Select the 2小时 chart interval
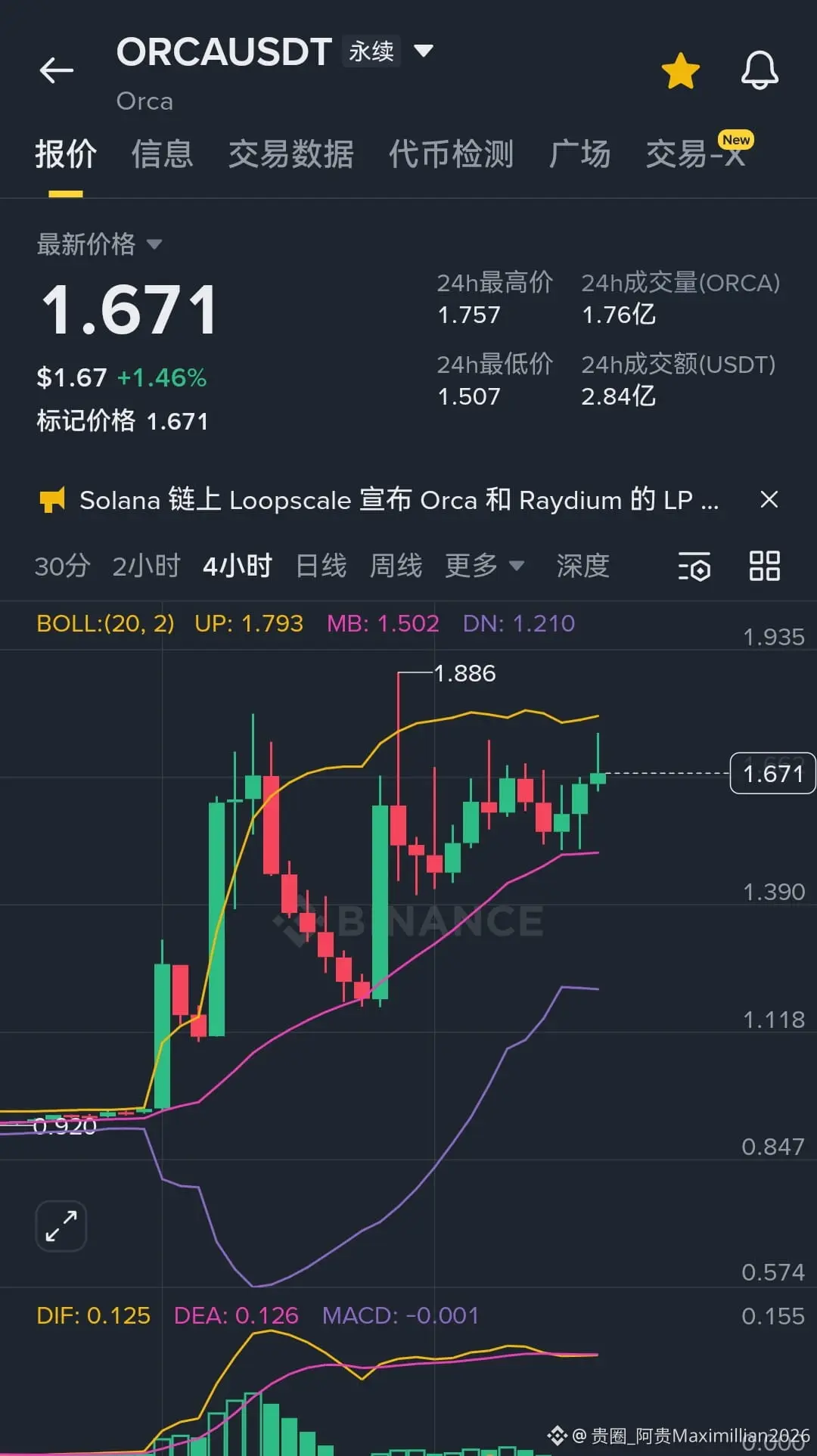 click(x=146, y=566)
